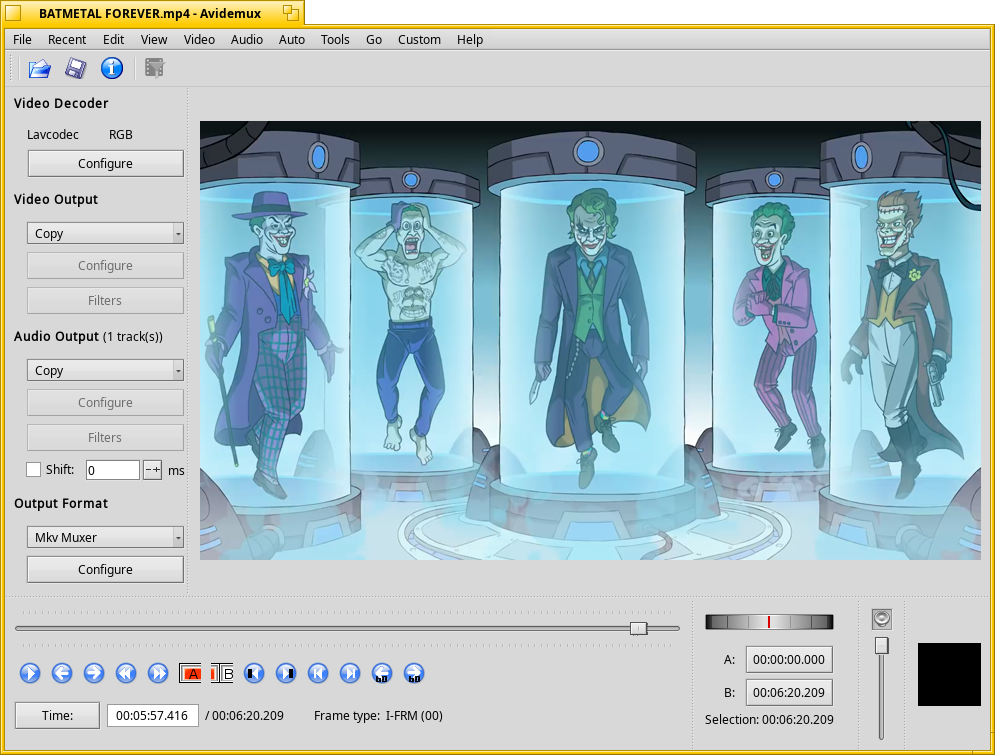Click the Time: button

coord(57,716)
